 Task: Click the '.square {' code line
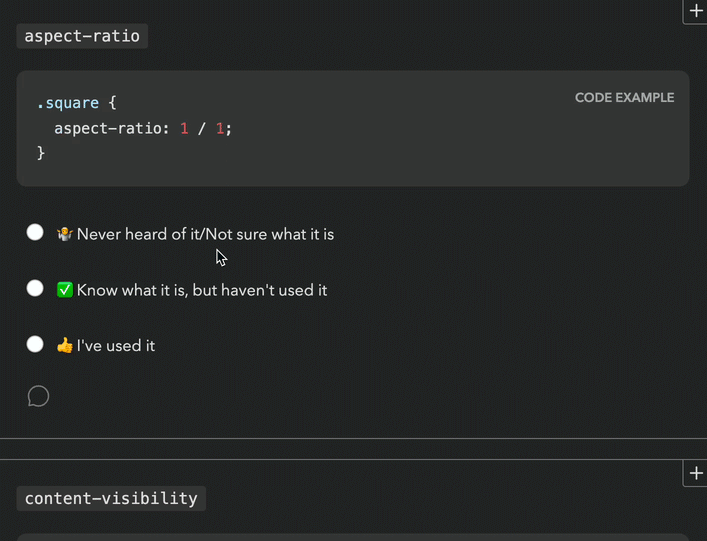point(77,103)
